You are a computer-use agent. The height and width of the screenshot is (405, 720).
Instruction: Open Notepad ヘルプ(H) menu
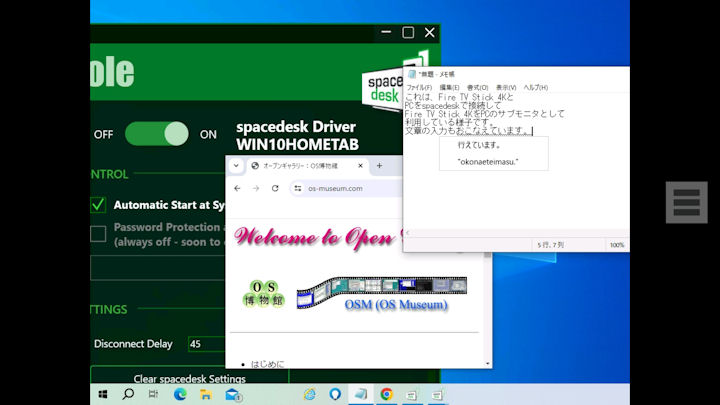click(536, 87)
